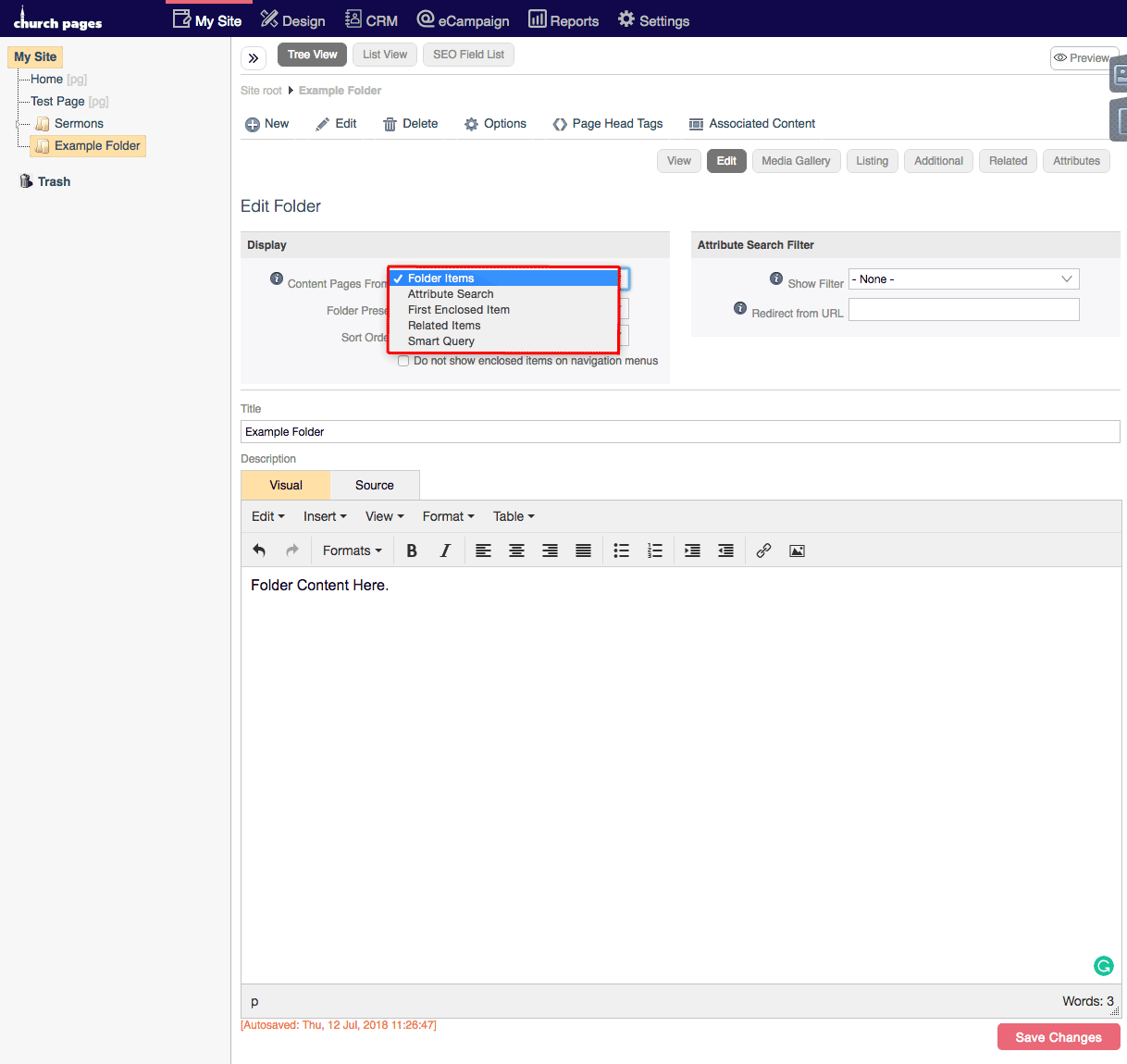The image size is (1127, 1064).
Task: Open Reports in top navigation
Action: point(563,19)
